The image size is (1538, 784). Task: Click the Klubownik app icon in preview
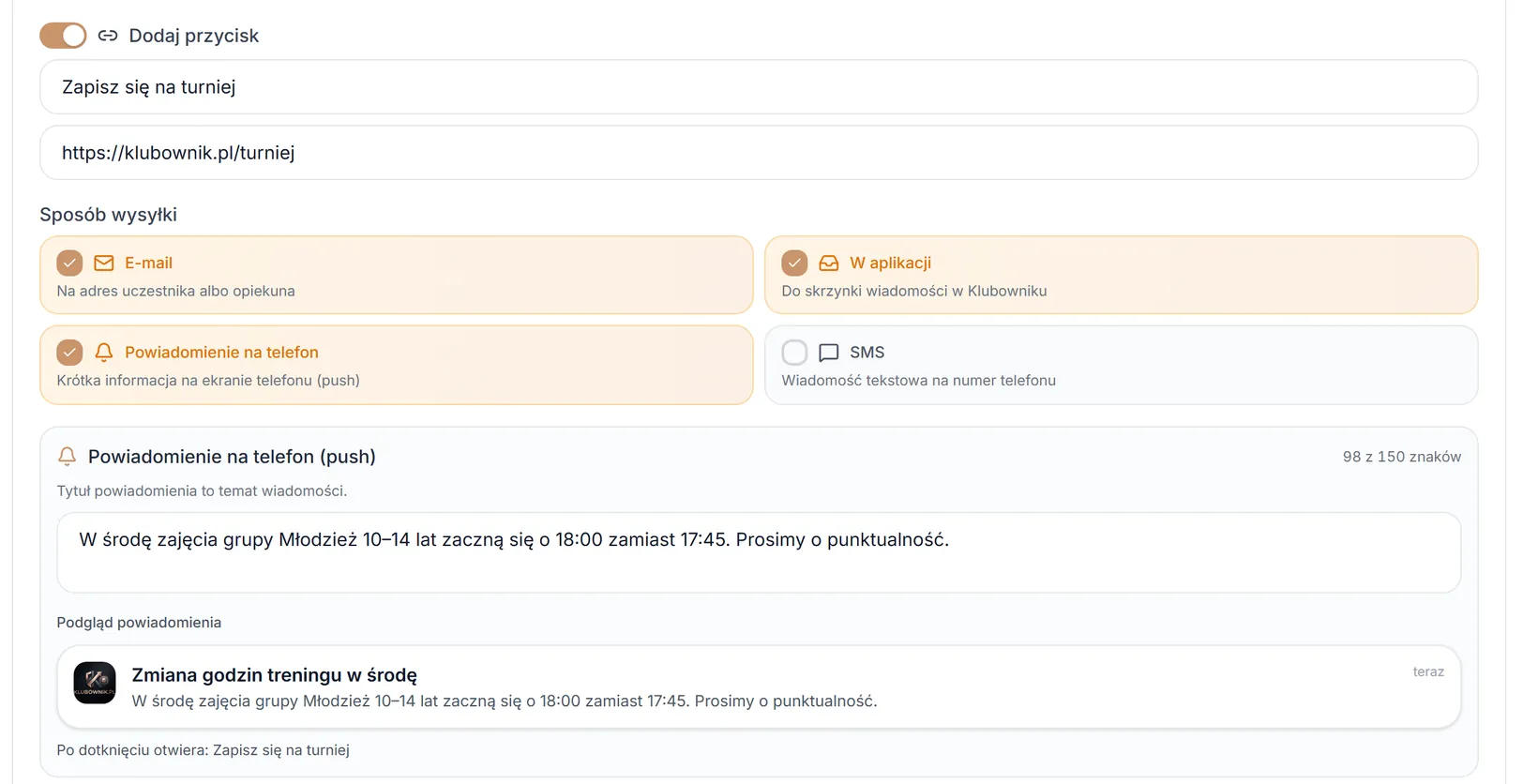[x=95, y=683]
